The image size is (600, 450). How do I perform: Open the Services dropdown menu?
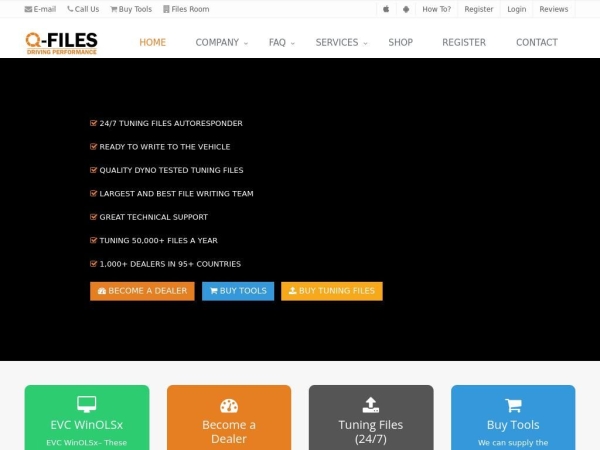(341, 43)
